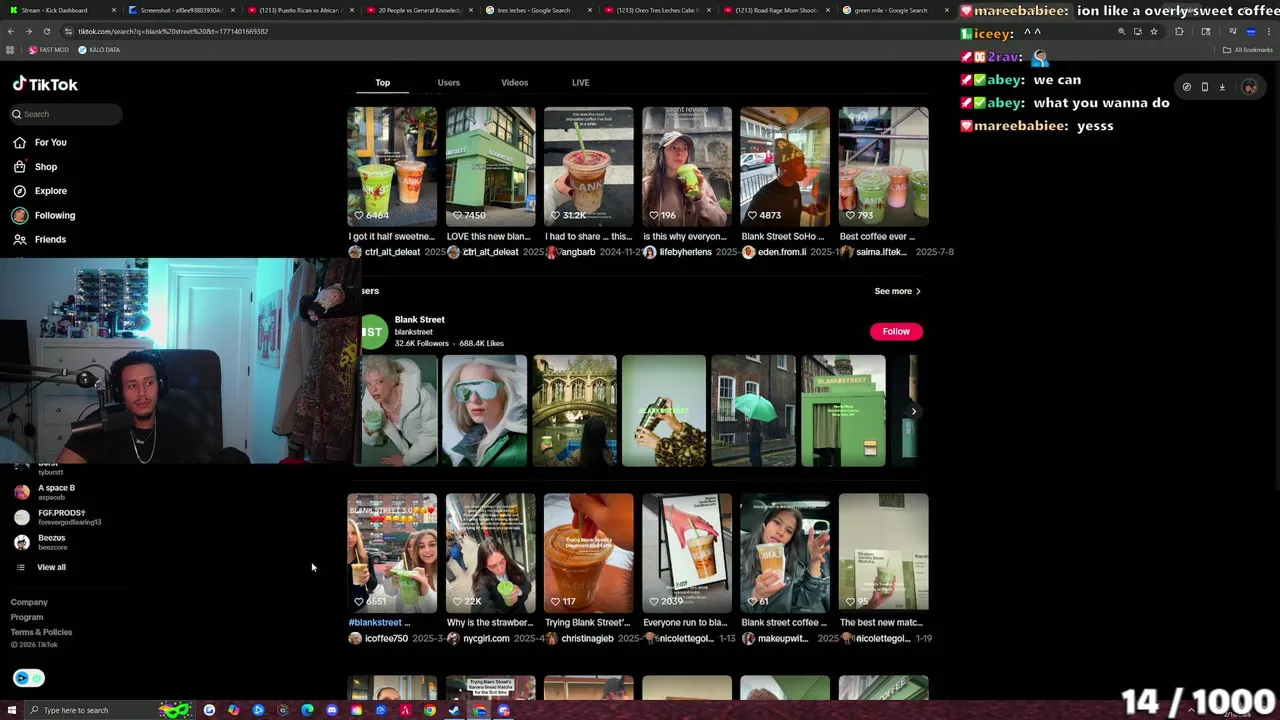Open matcha video with 95 likes
The width and height of the screenshot is (1280, 720).
[883, 552]
